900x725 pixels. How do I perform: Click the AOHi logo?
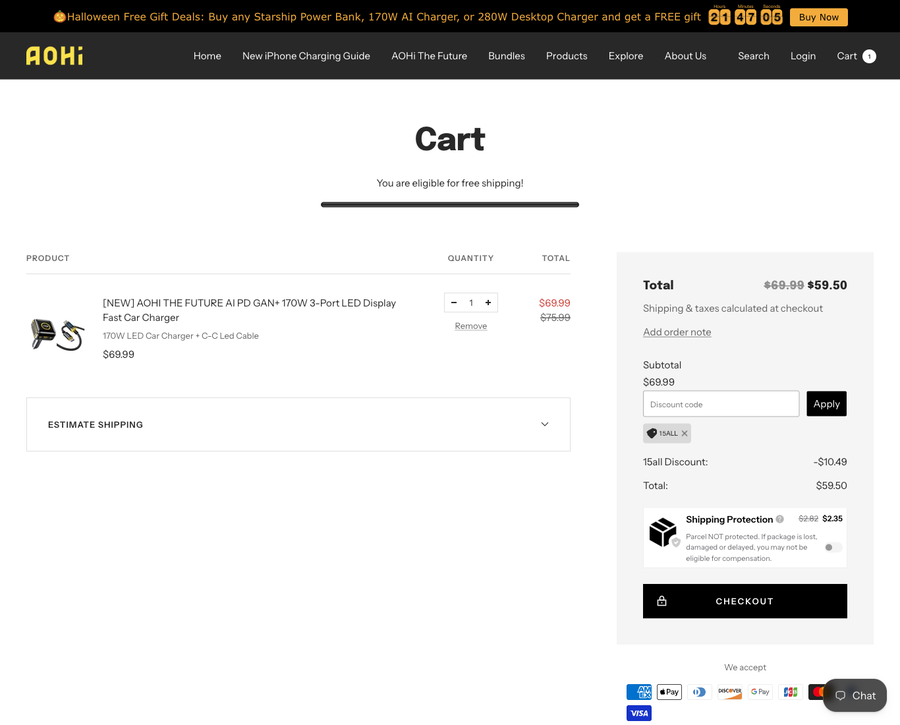55,56
